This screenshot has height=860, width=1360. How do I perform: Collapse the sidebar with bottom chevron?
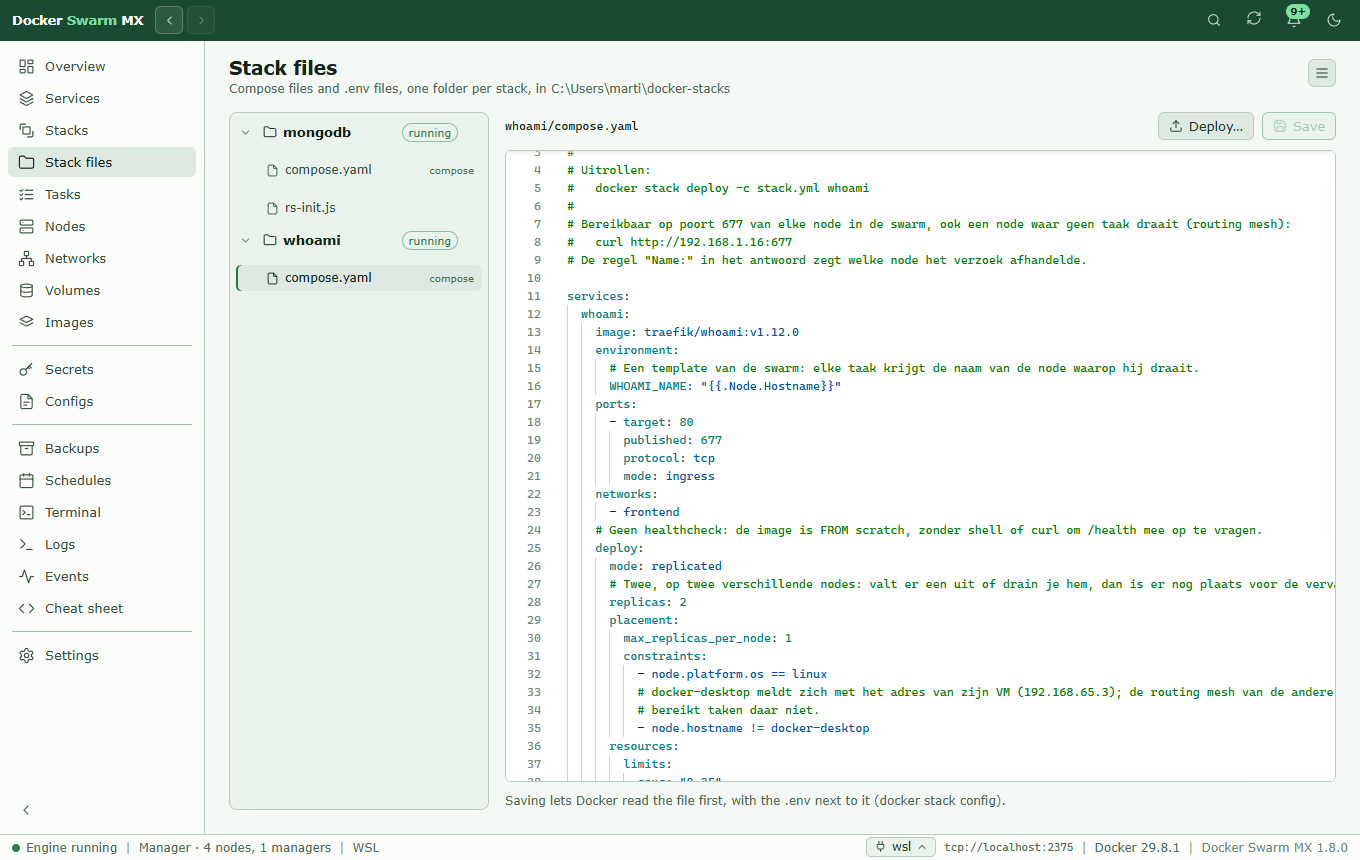click(x=27, y=810)
